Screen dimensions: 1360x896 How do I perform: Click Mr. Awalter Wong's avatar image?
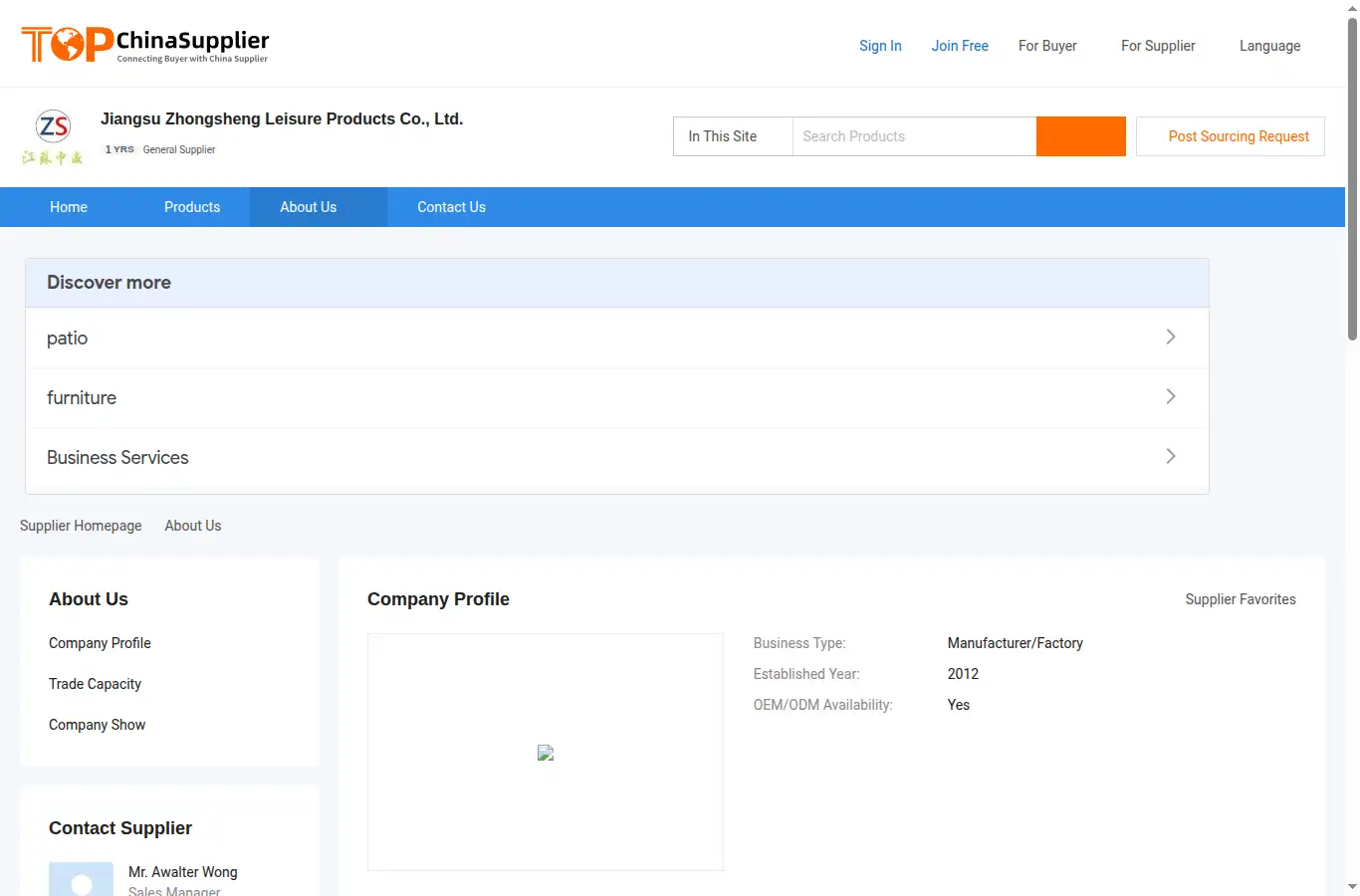tap(81, 879)
